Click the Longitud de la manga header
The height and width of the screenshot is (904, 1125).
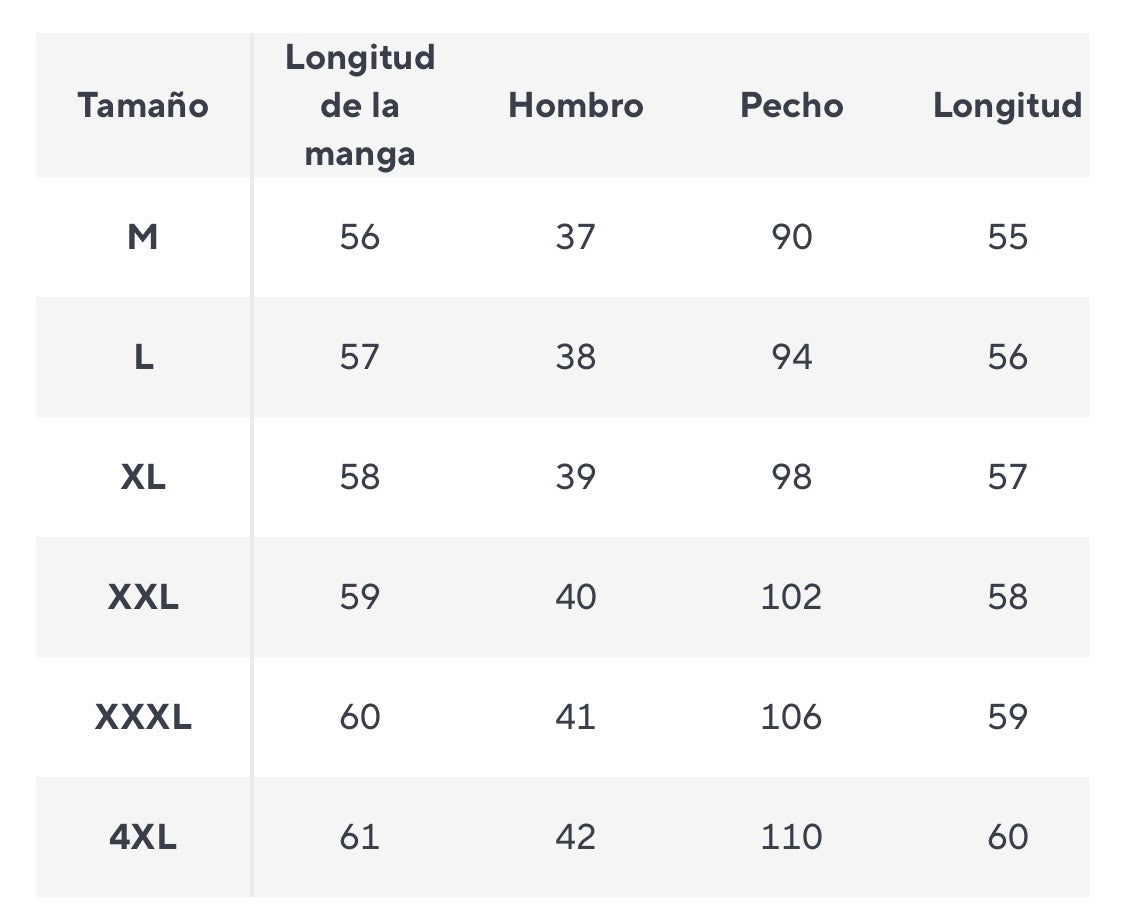pyautogui.click(x=360, y=106)
